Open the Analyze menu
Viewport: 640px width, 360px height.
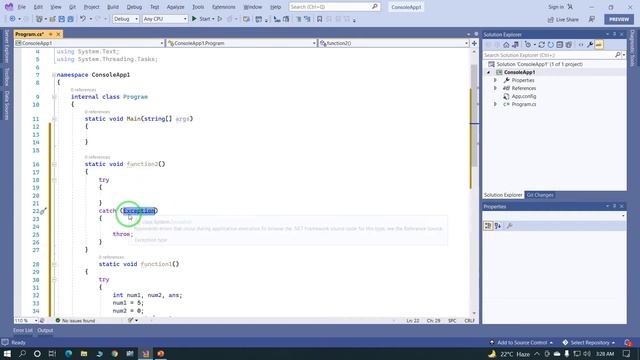point(175,7)
